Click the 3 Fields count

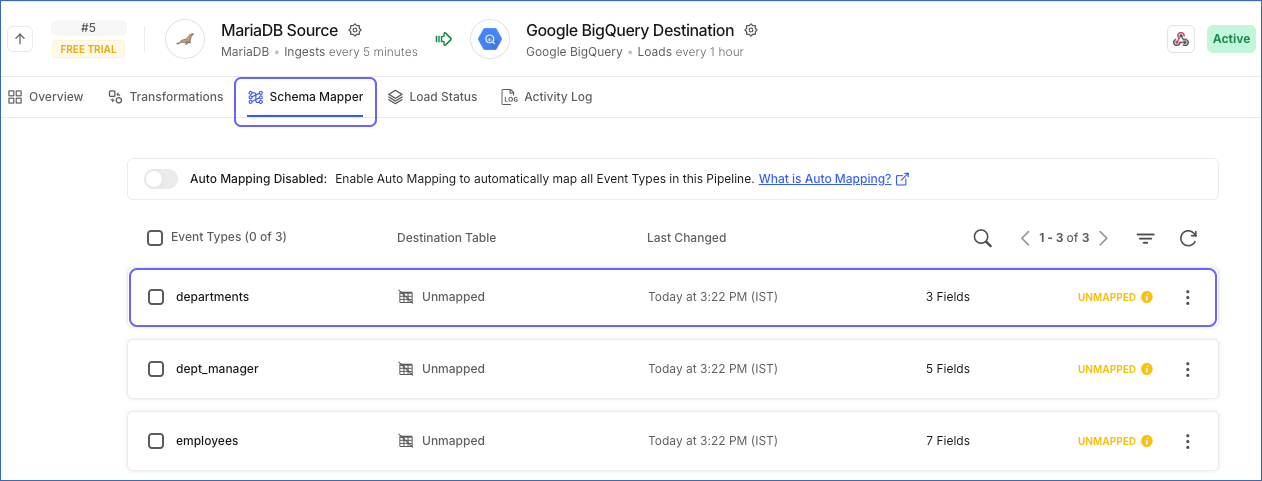coord(948,297)
